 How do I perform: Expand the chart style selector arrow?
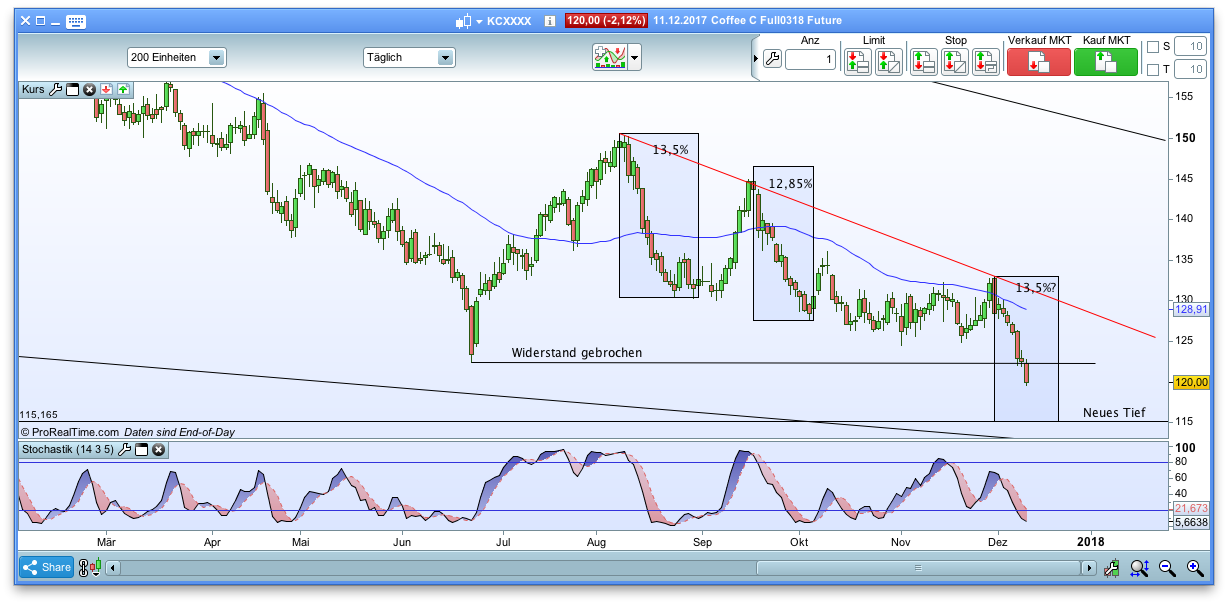[x=632, y=58]
